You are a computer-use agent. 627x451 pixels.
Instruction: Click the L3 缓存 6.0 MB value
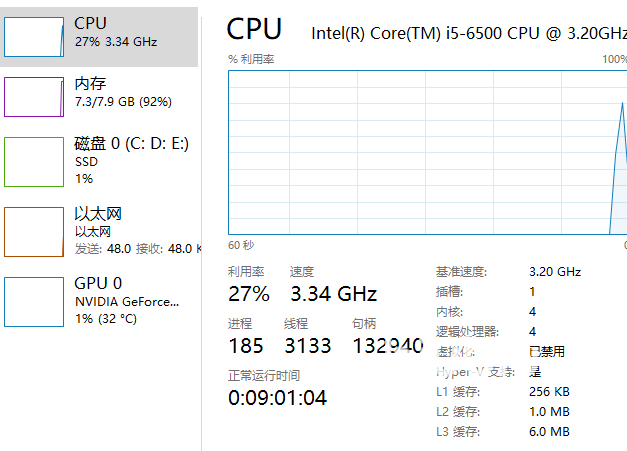click(549, 431)
